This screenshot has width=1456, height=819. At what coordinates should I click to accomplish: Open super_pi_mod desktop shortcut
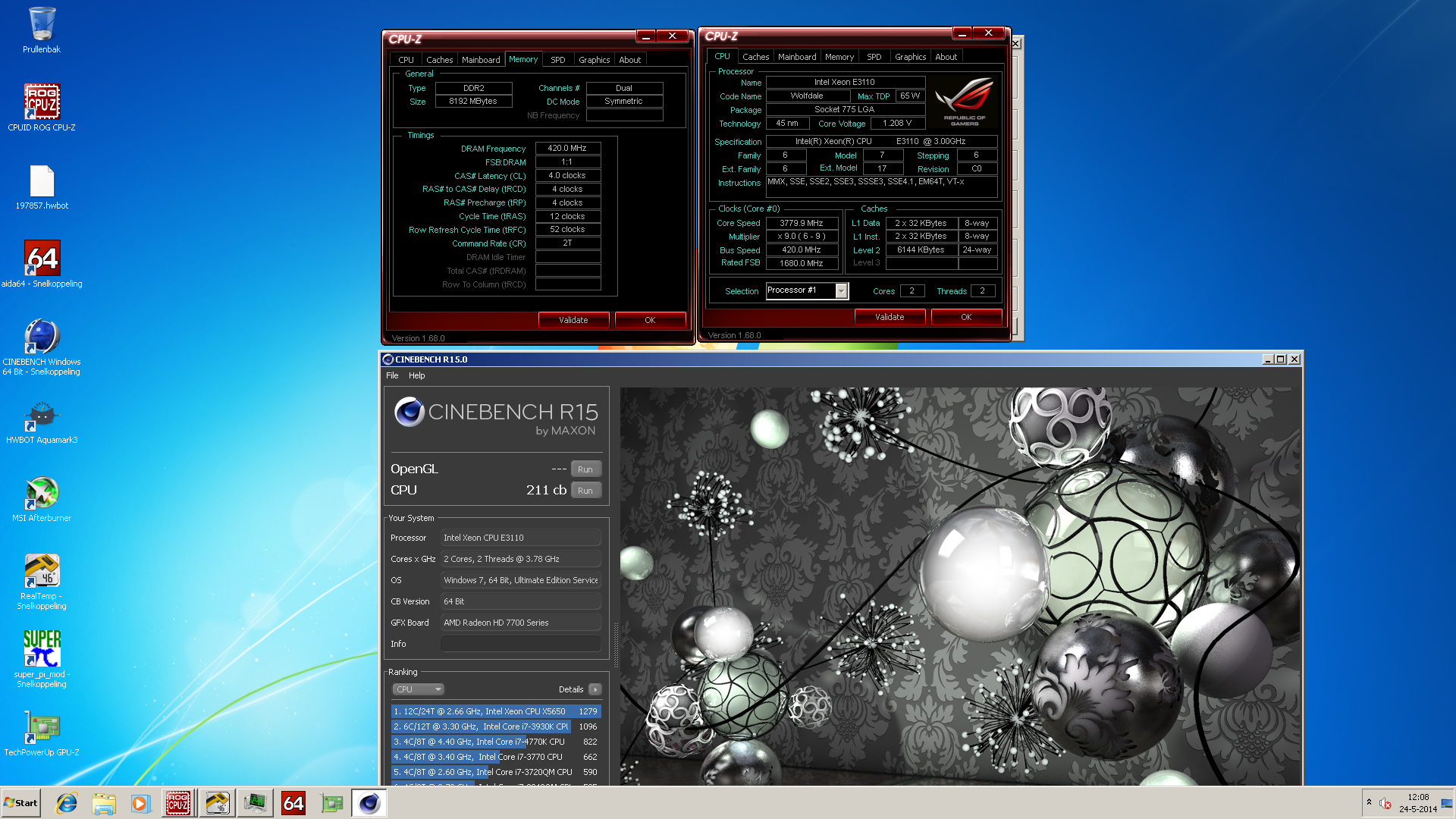click(42, 660)
